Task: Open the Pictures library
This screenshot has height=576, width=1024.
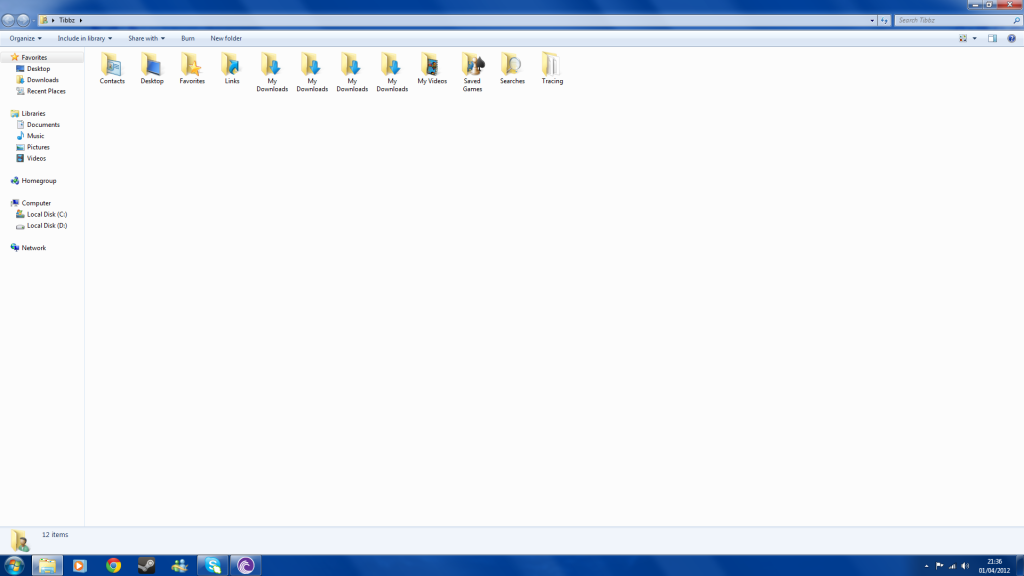Action: point(38,147)
